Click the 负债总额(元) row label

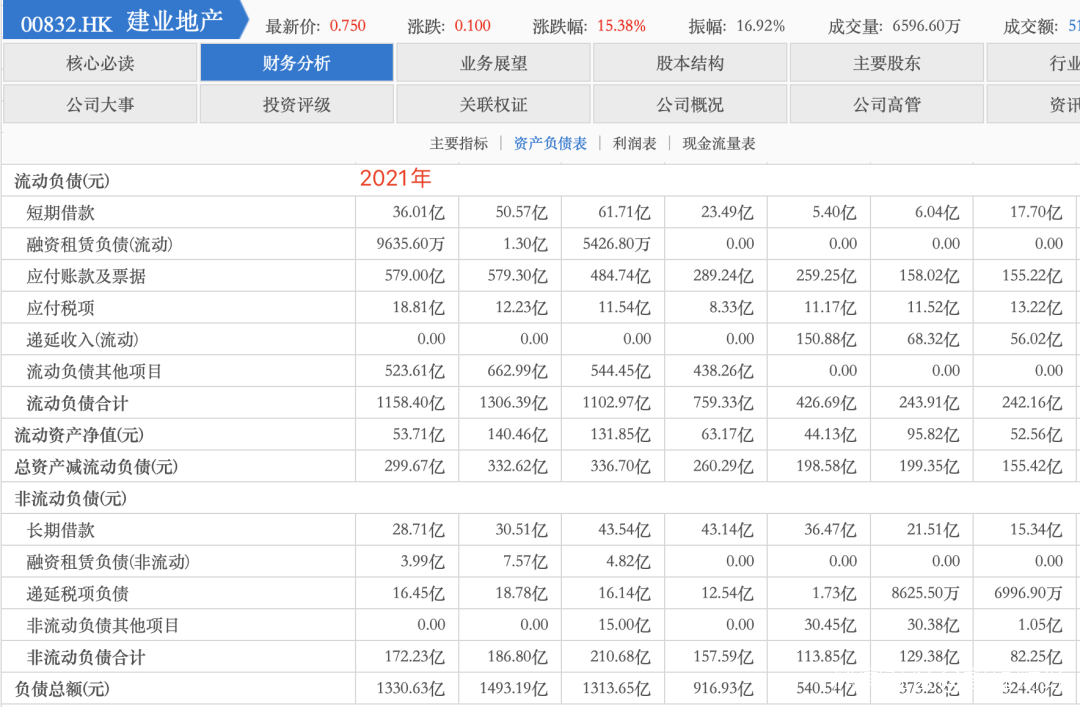tap(62, 689)
